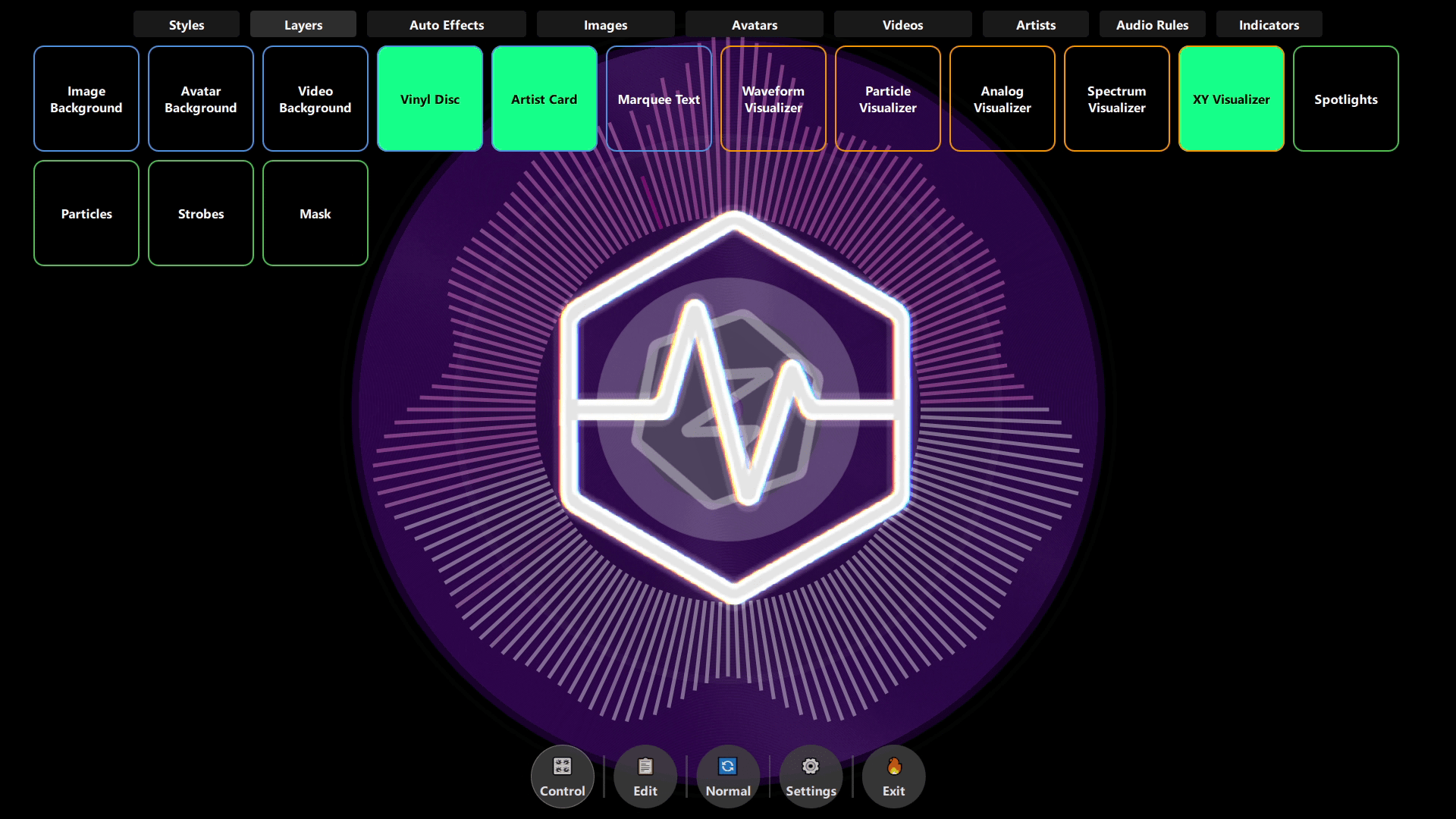1456x819 pixels.
Task: Go to the Audio Rules tab
Action: pos(1152,25)
